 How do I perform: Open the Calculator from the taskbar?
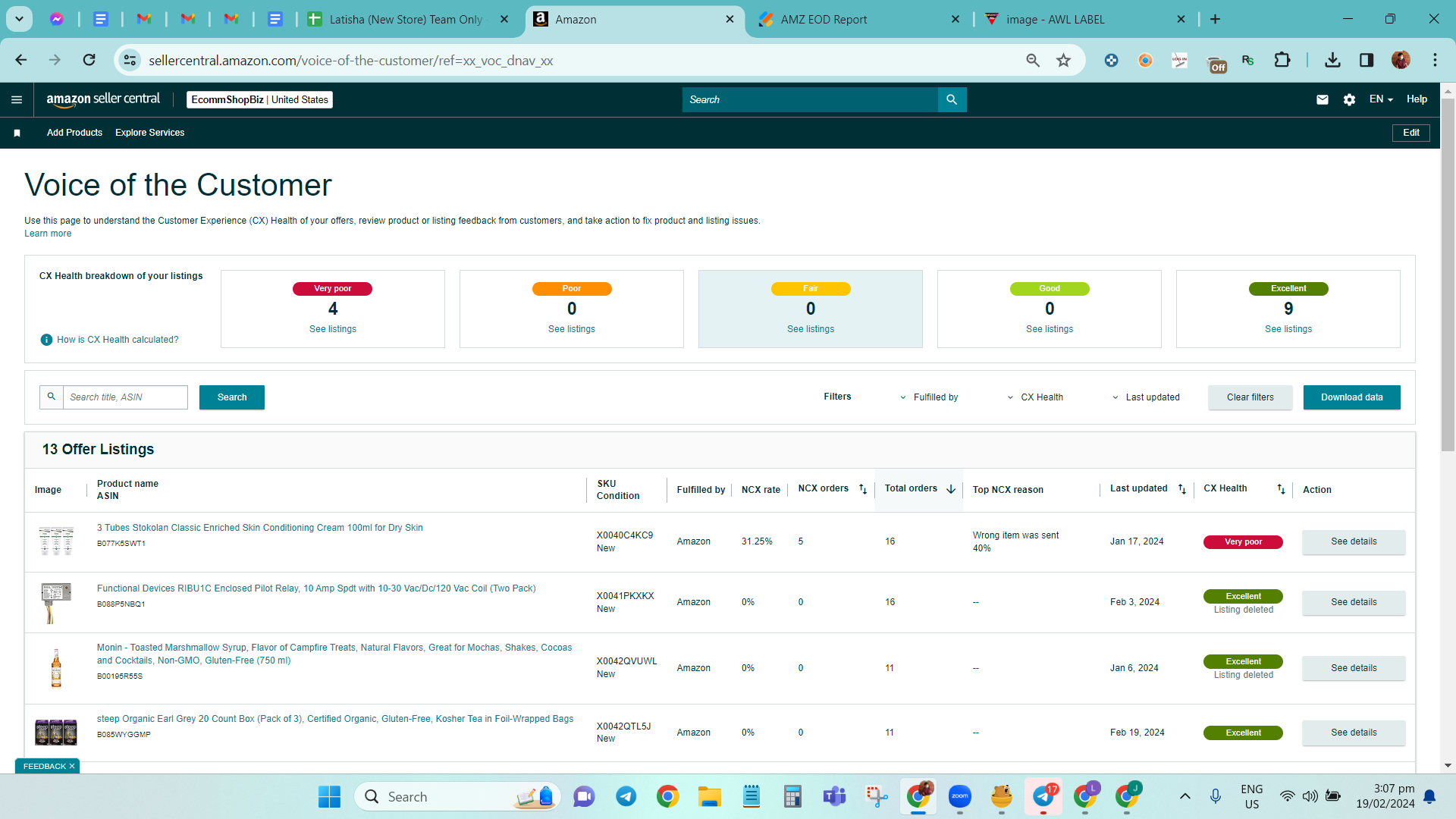[792, 796]
